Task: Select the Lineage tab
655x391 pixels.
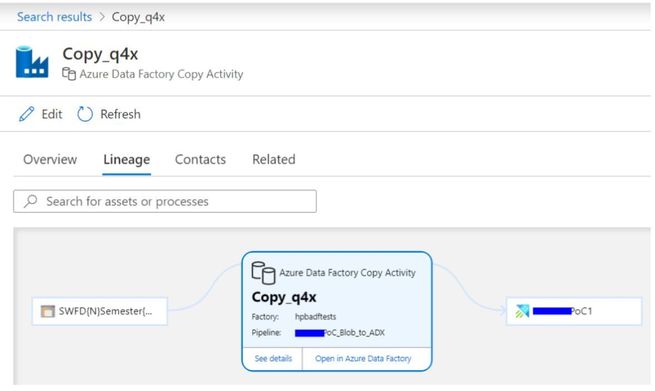Action: 127,160
